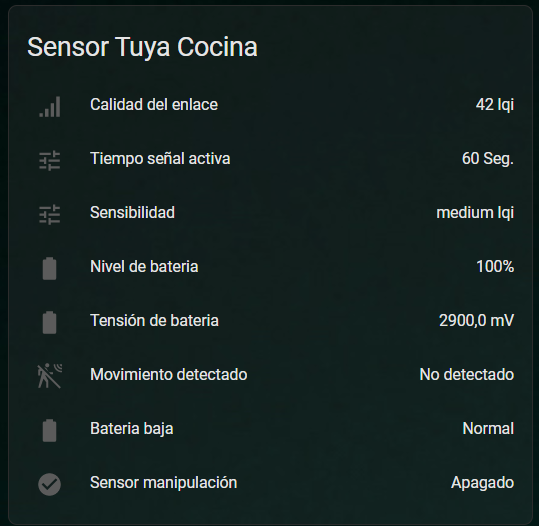Click the motion sensor icon for Movimiento detectado
The image size is (539, 526).
(x=50, y=376)
